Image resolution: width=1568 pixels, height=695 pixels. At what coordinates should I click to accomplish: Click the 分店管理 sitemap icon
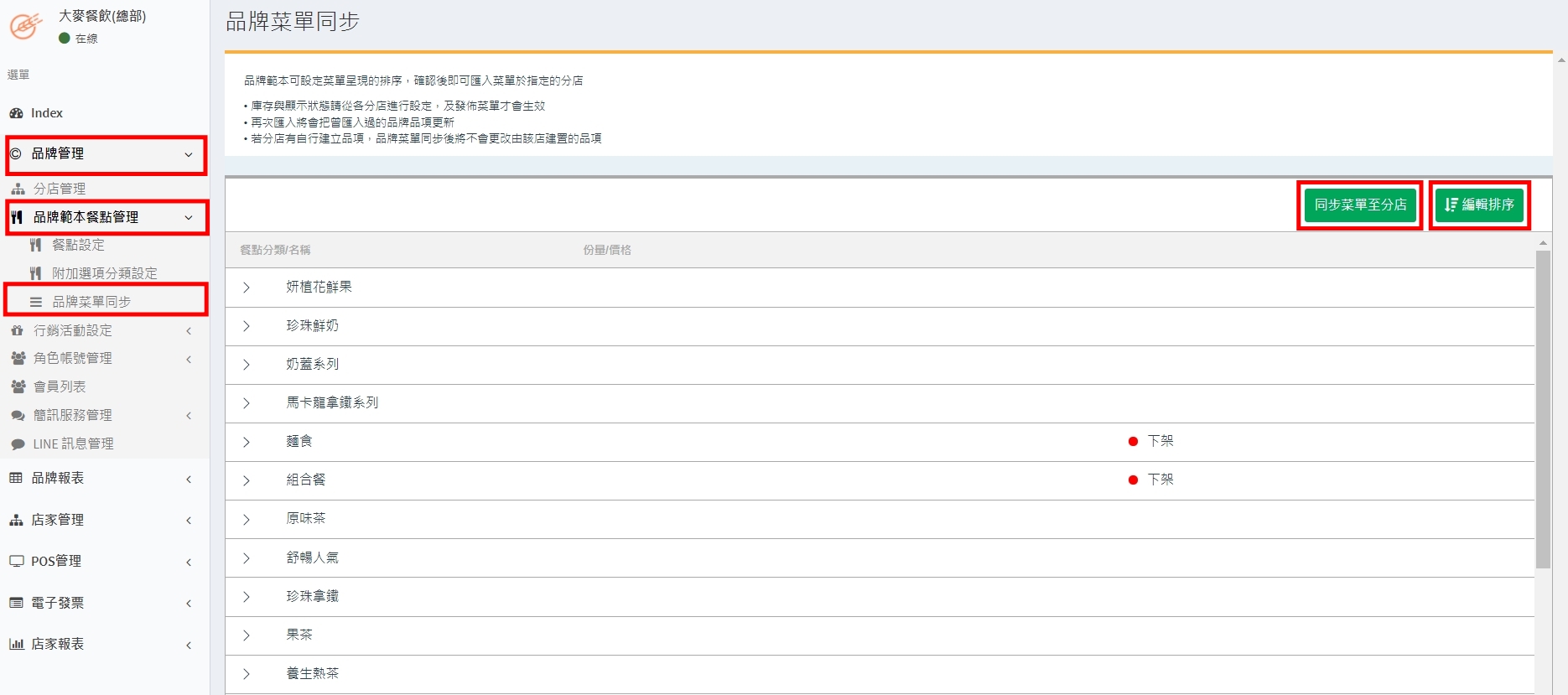tap(18, 189)
